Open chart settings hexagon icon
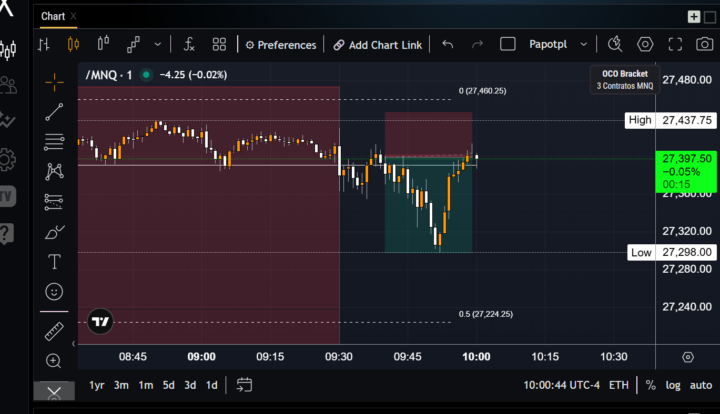 coord(645,44)
